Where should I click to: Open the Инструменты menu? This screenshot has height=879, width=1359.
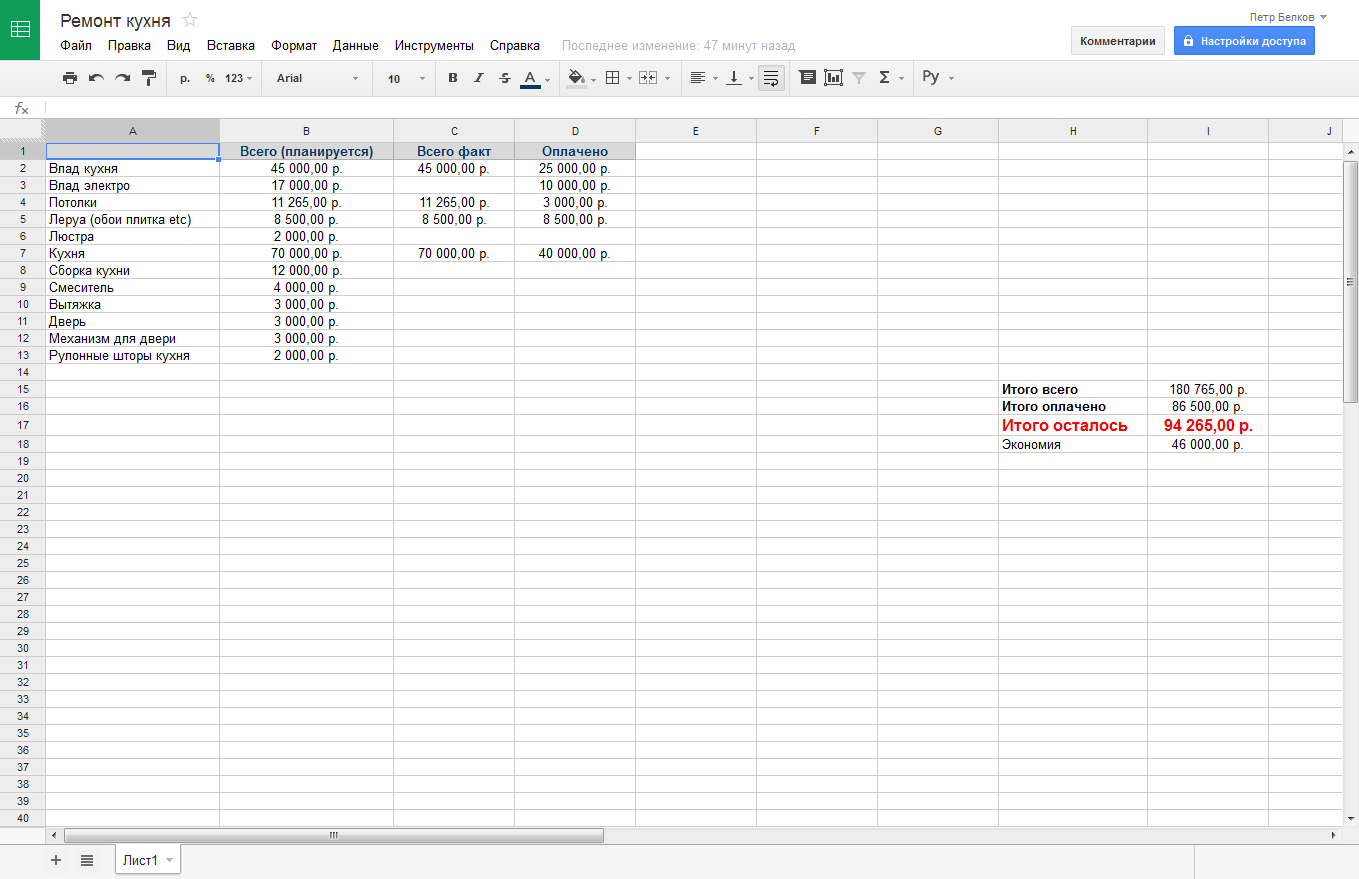coord(434,45)
